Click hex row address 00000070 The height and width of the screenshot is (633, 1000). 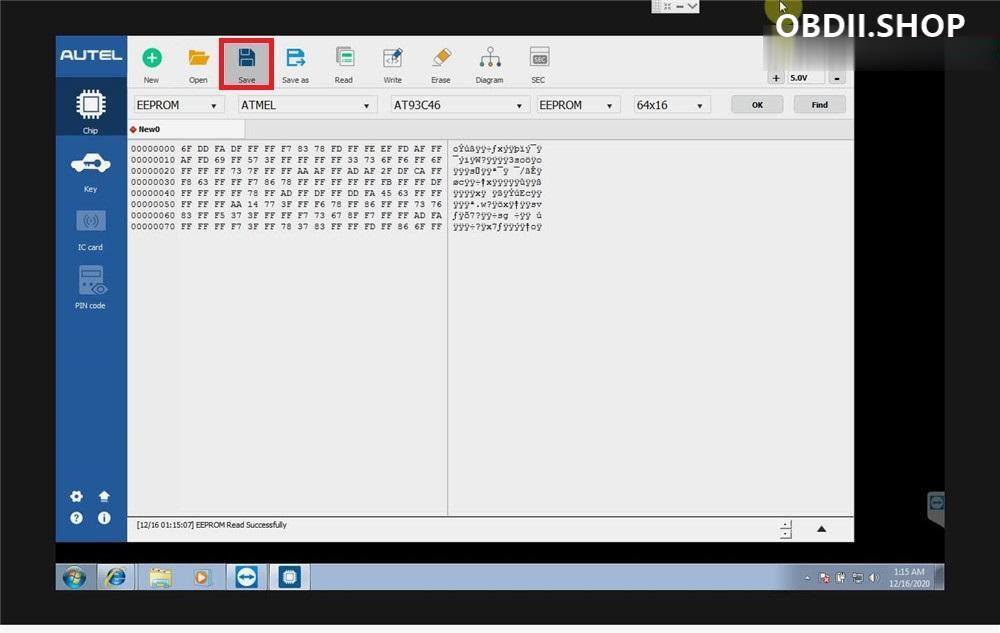click(153, 227)
